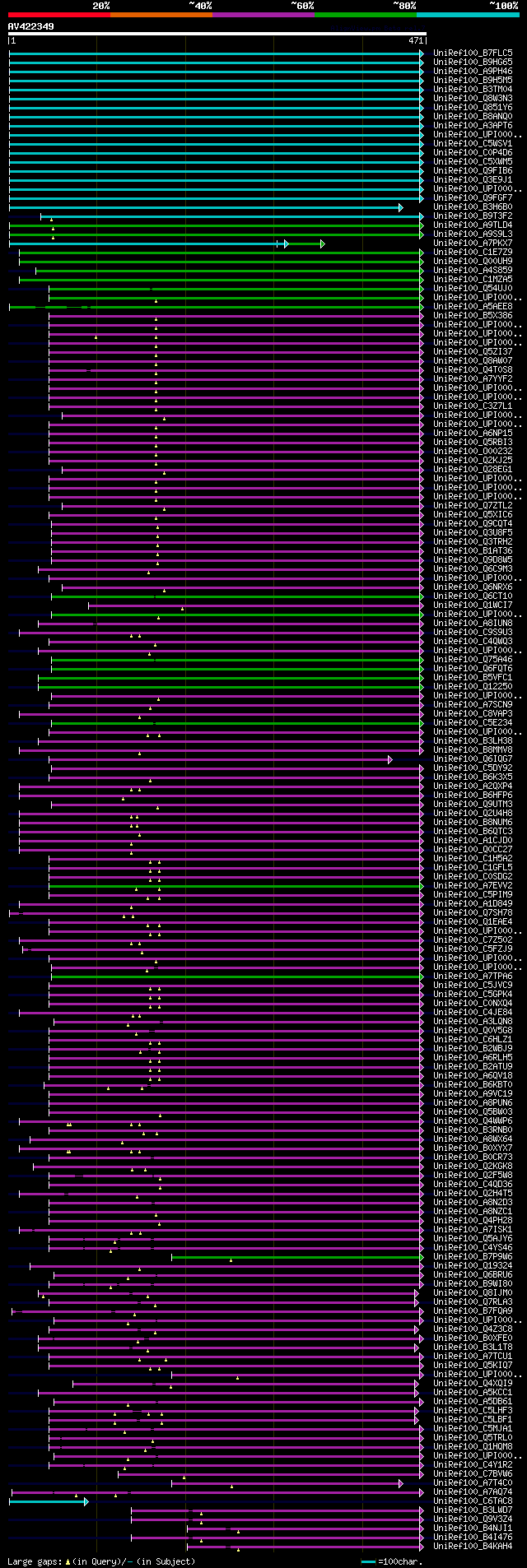527x1568 pixels.
Task: Select hit label UniRef100_C4JE84
Action: click(473, 1013)
